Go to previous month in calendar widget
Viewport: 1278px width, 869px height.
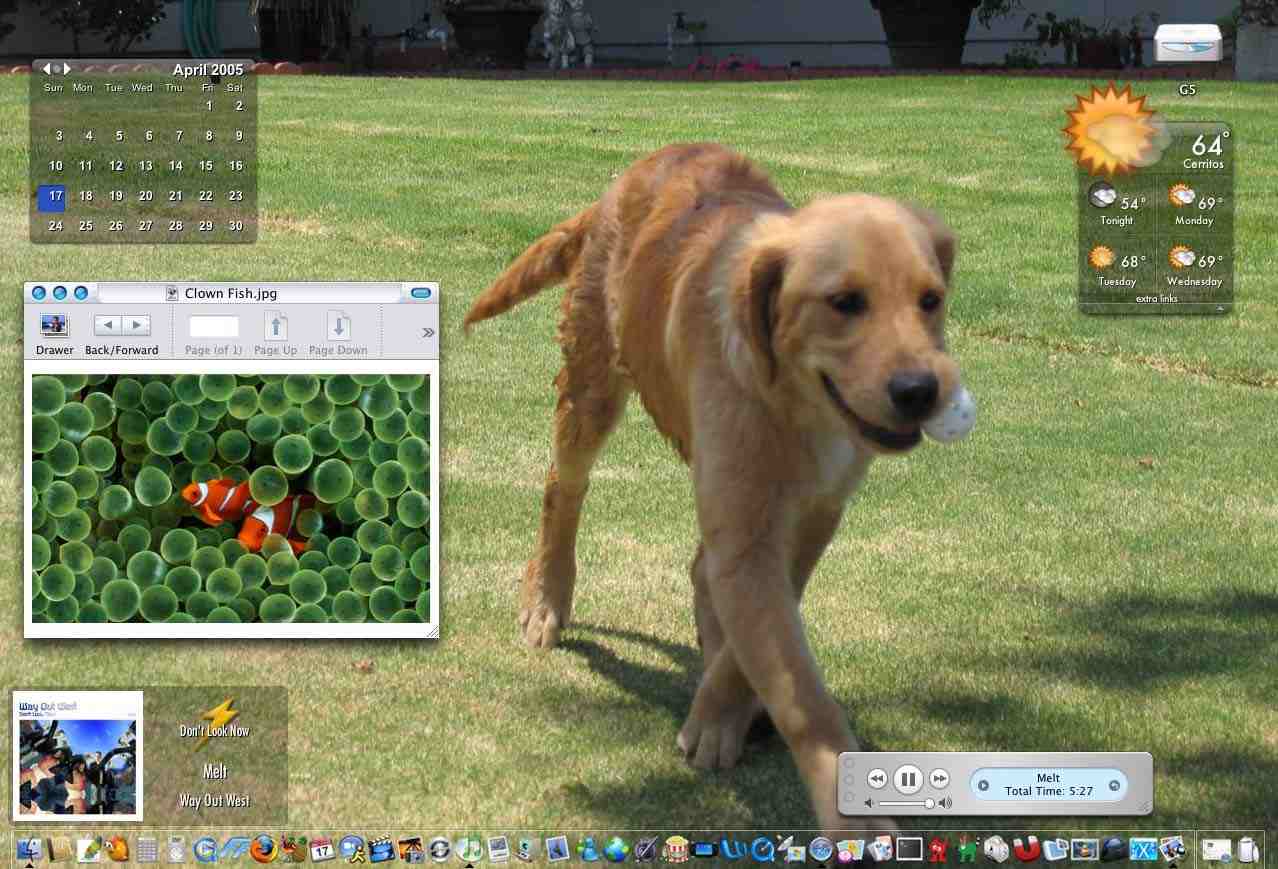[x=46, y=69]
